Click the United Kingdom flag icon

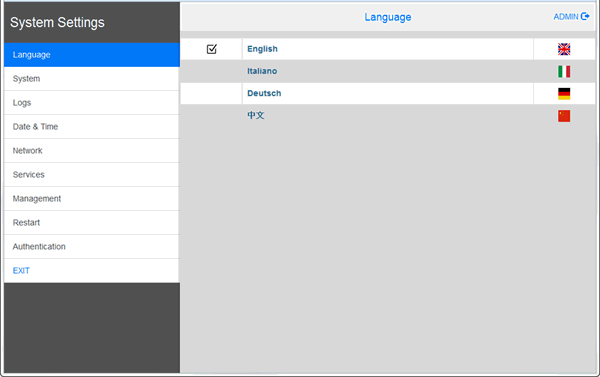point(564,49)
